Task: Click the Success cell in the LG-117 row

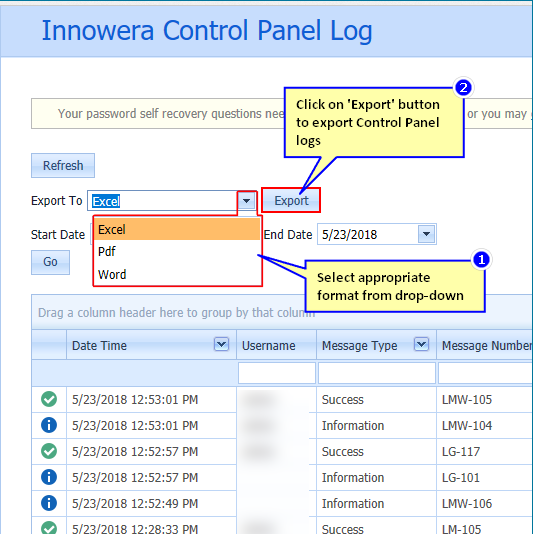Action: pyautogui.click(x=376, y=452)
